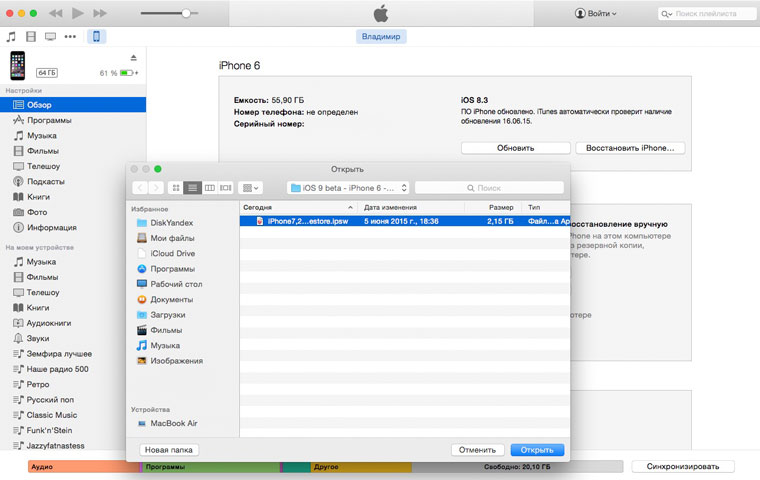Click the Синхронизировать button

pos(682,466)
